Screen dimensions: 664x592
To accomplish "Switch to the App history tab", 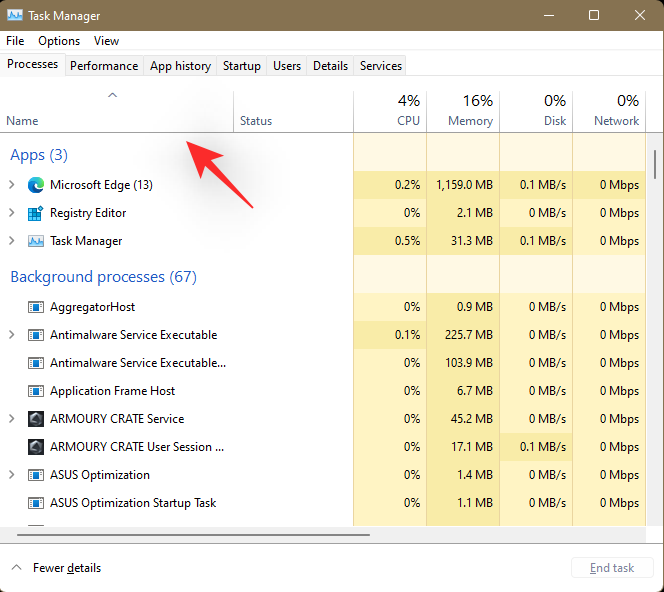I will click(180, 66).
